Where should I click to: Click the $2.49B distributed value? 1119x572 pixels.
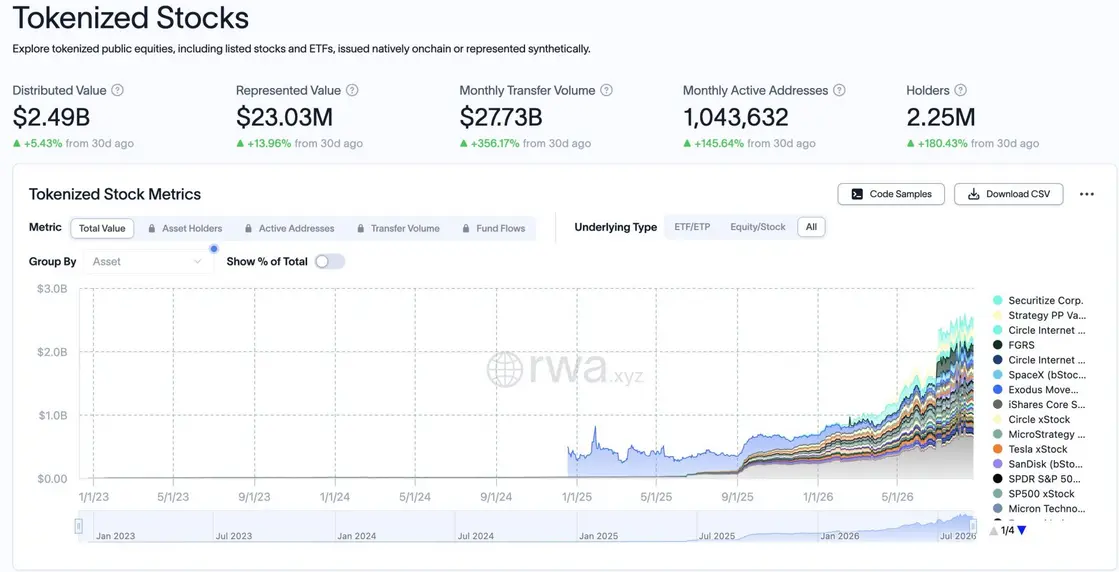51,117
